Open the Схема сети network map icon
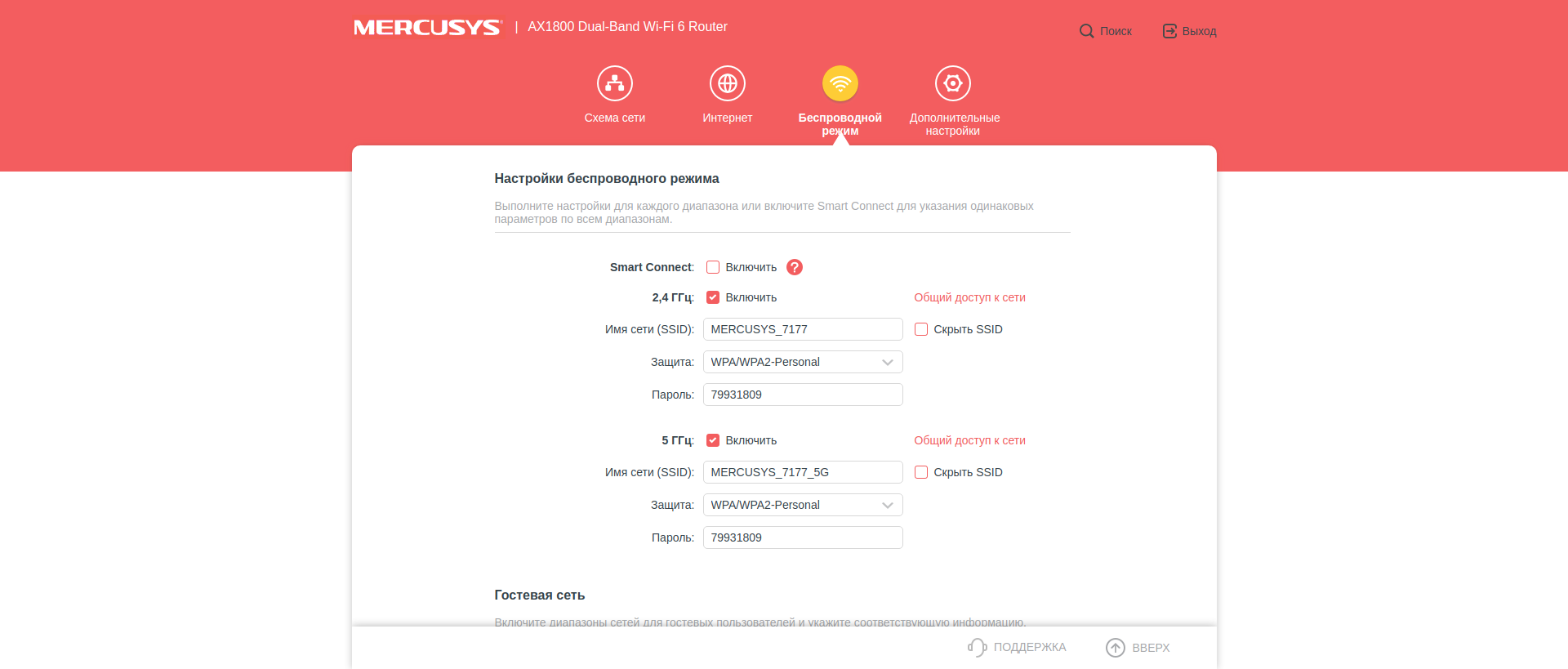This screenshot has height=669, width=1568. [x=614, y=83]
